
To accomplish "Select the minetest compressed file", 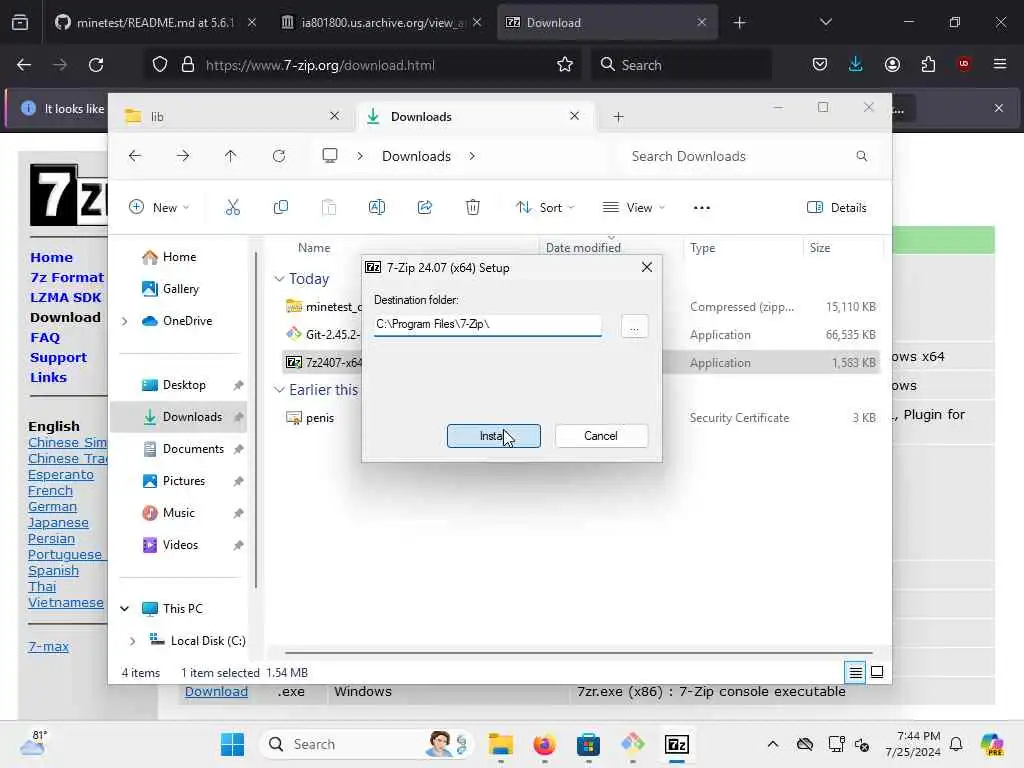I will (x=323, y=306).
